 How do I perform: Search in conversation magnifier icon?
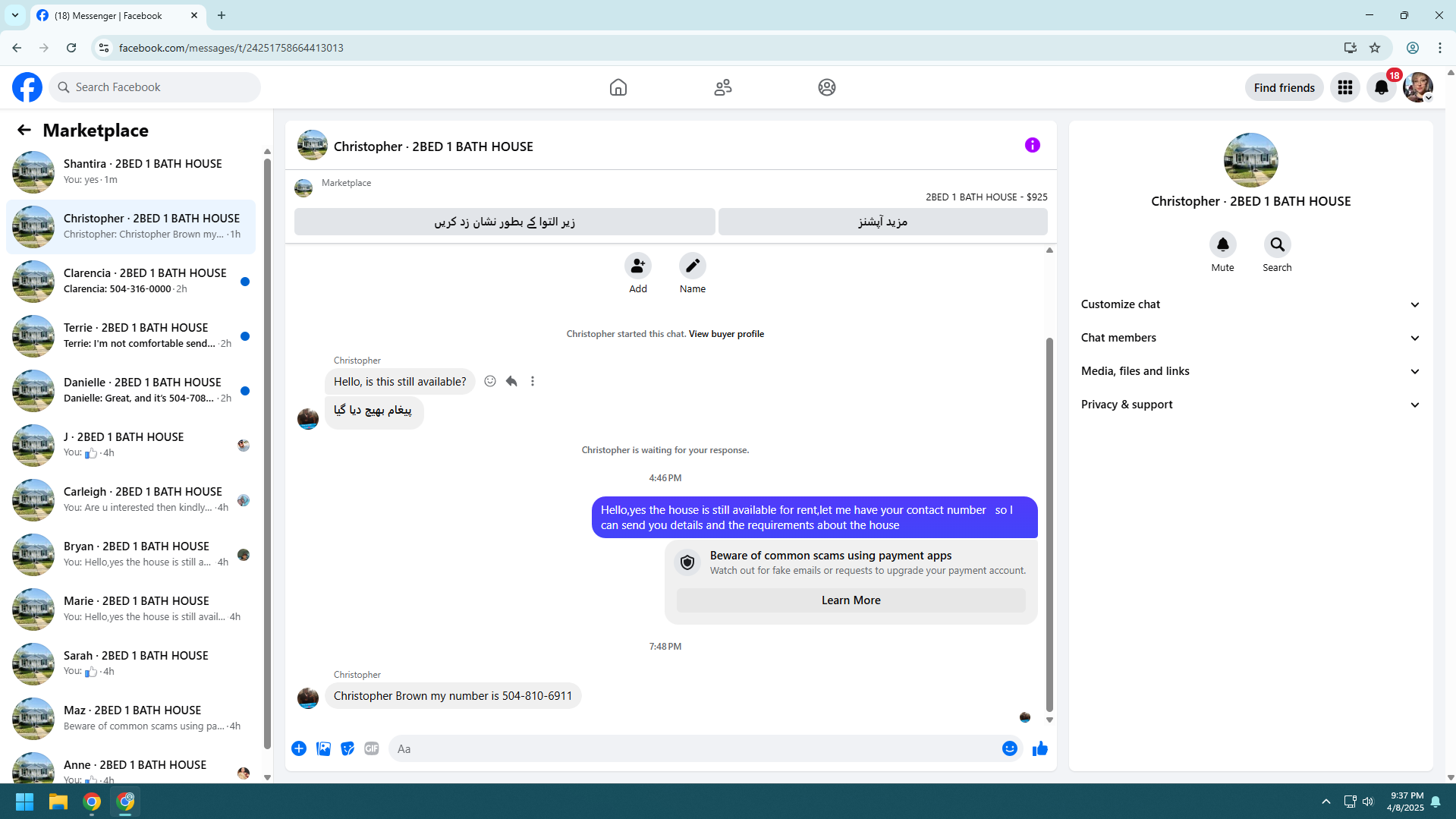coord(1278,244)
